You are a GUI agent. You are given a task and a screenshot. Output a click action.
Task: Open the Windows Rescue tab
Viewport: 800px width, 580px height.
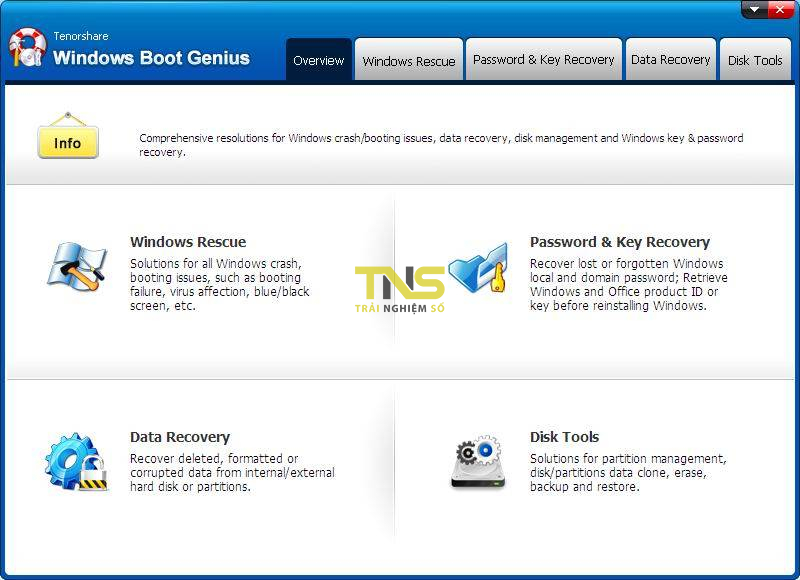pyautogui.click(x=409, y=60)
